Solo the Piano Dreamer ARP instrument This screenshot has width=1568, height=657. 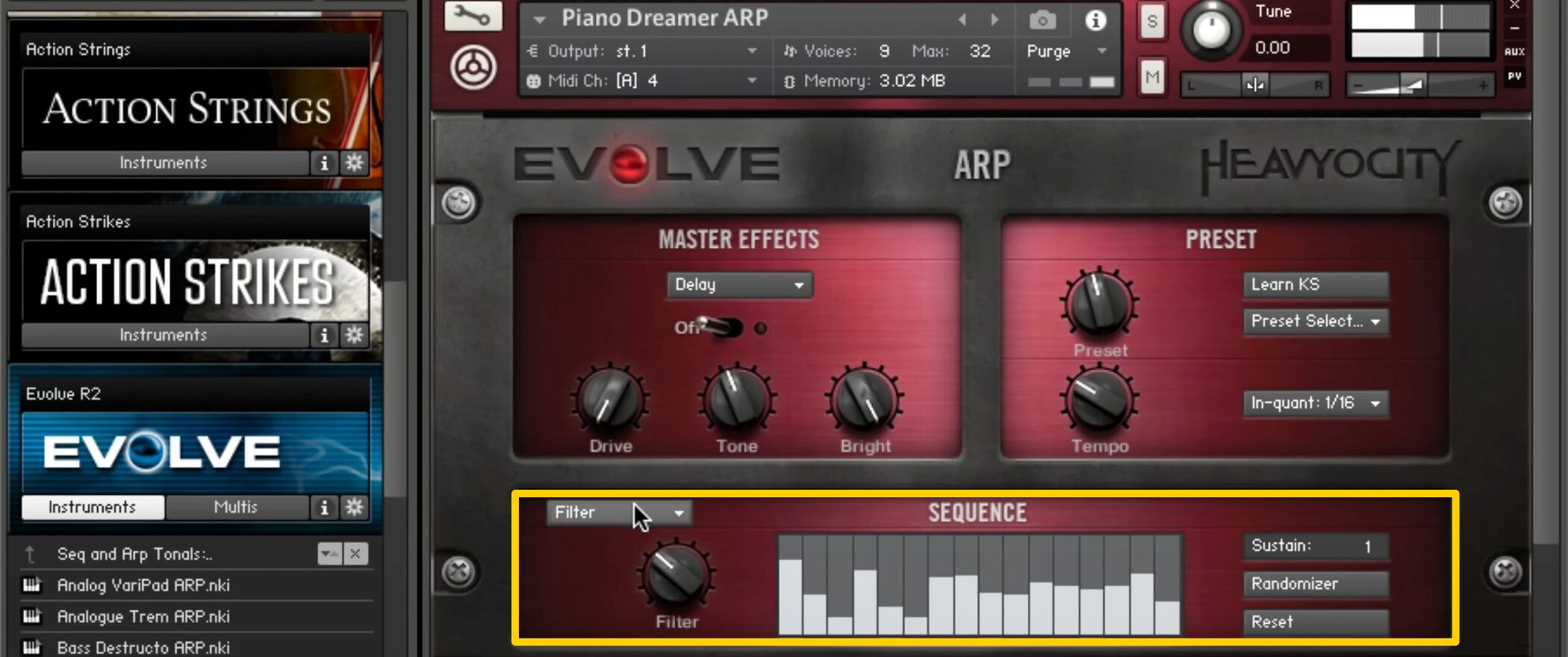point(1152,22)
